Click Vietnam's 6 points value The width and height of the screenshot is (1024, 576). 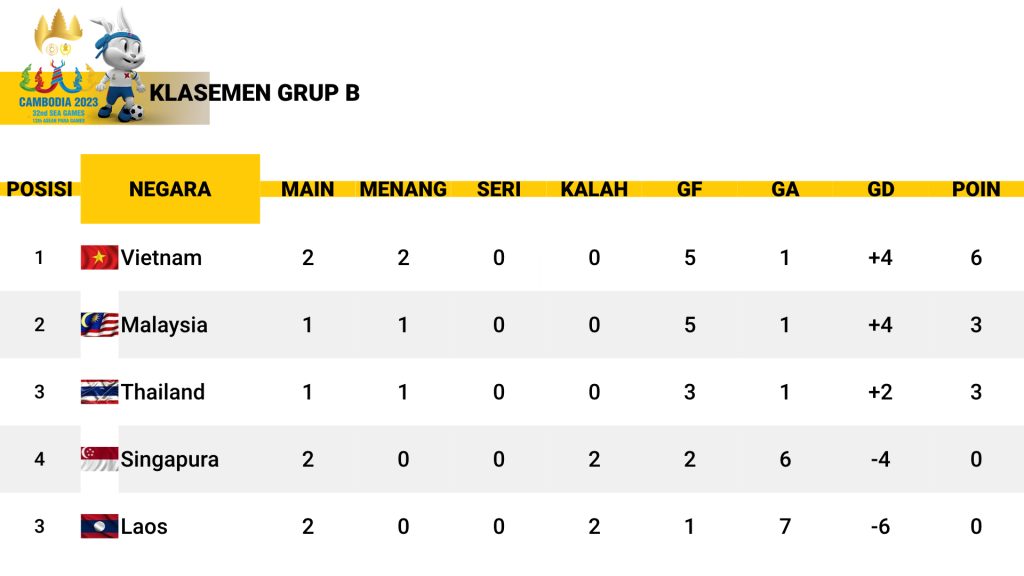coord(976,257)
